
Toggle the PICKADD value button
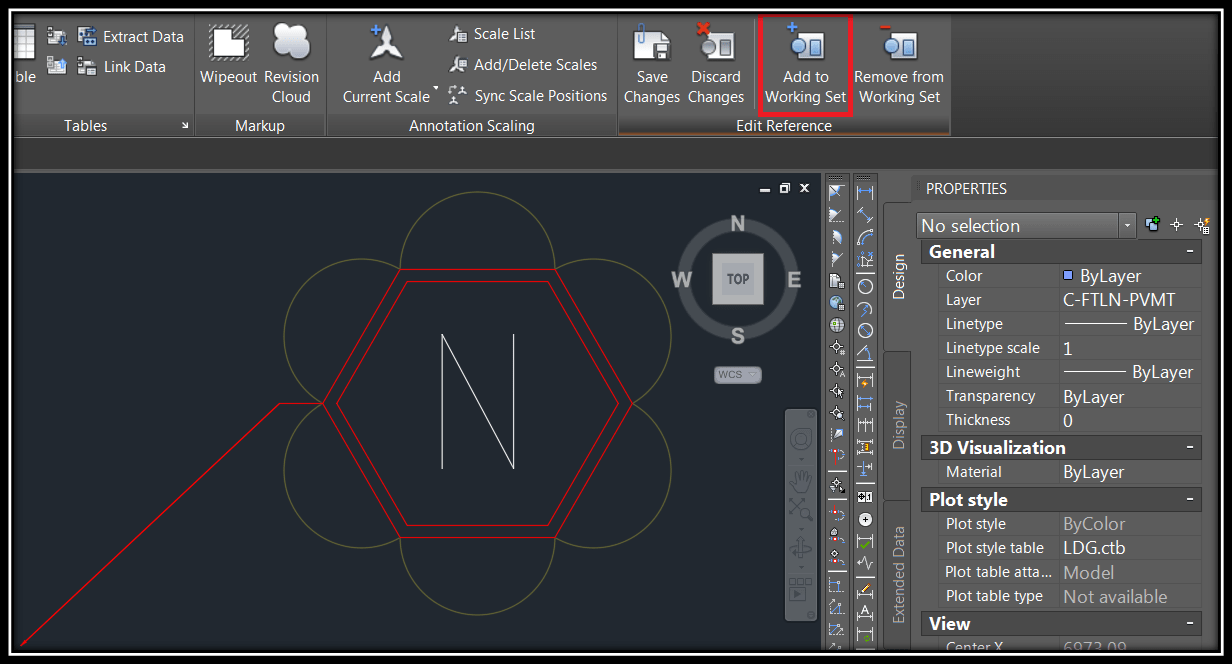(x=1153, y=225)
